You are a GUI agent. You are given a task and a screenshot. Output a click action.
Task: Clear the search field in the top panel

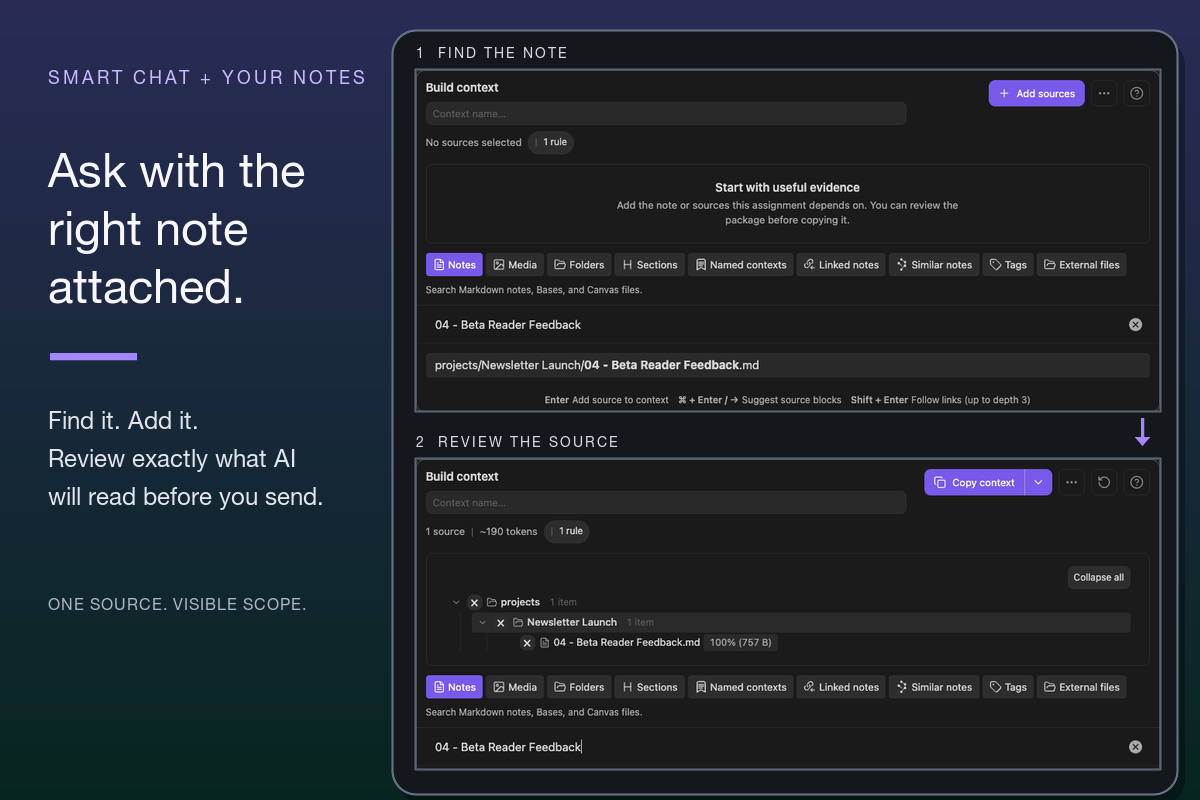tap(1135, 324)
